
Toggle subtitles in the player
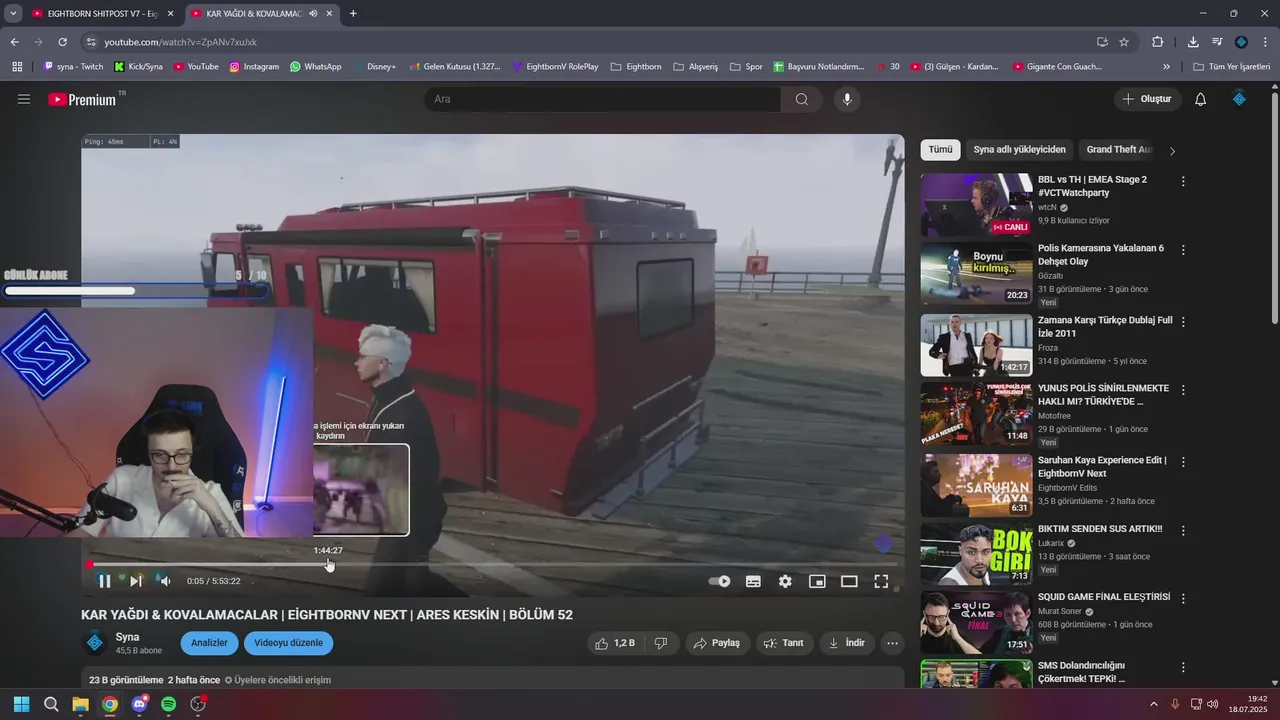[753, 581]
